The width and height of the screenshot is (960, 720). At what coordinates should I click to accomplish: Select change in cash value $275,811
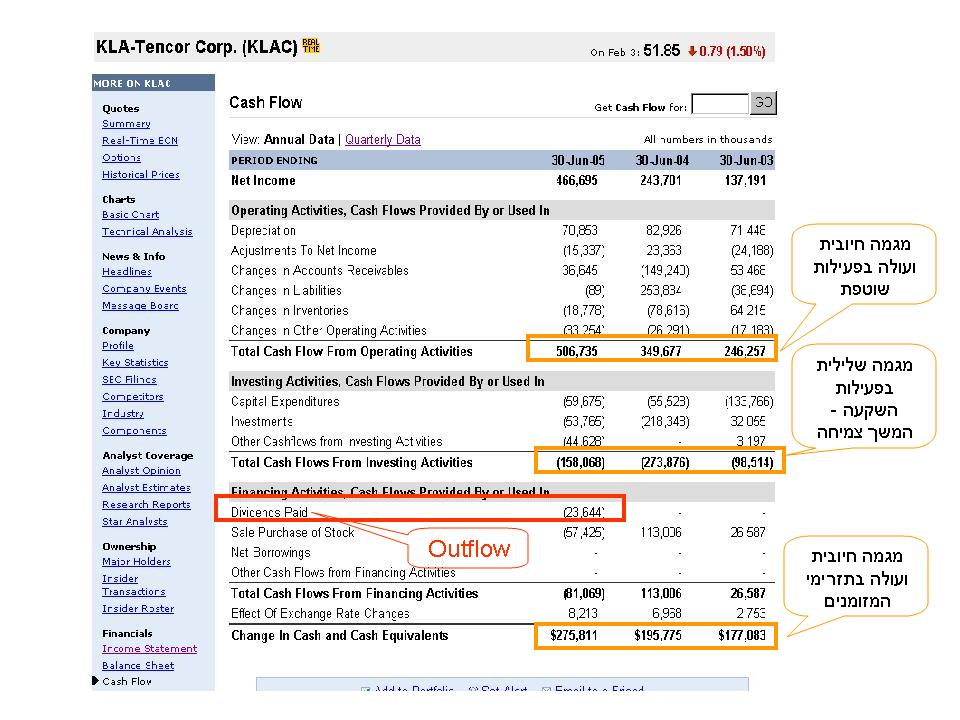574,636
